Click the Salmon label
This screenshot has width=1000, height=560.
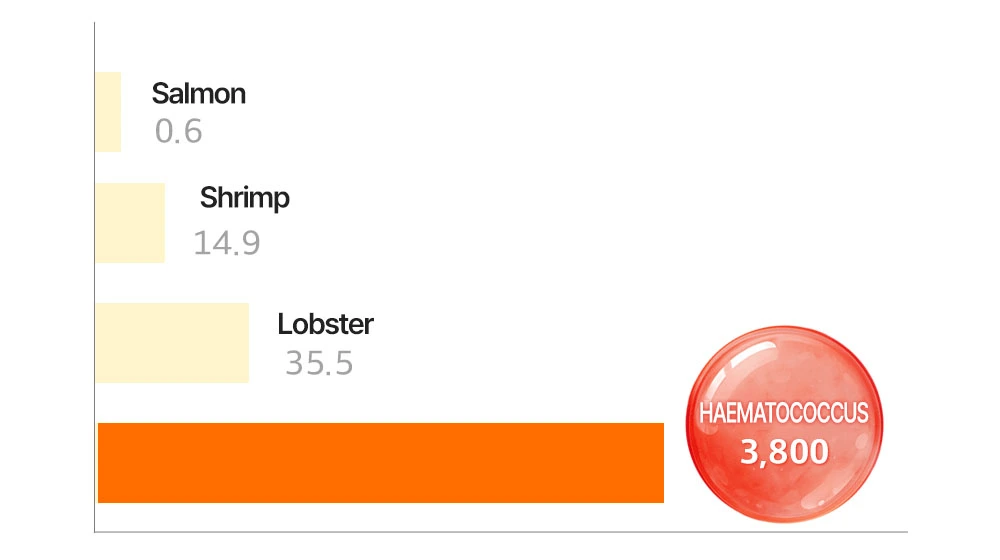point(199,94)
